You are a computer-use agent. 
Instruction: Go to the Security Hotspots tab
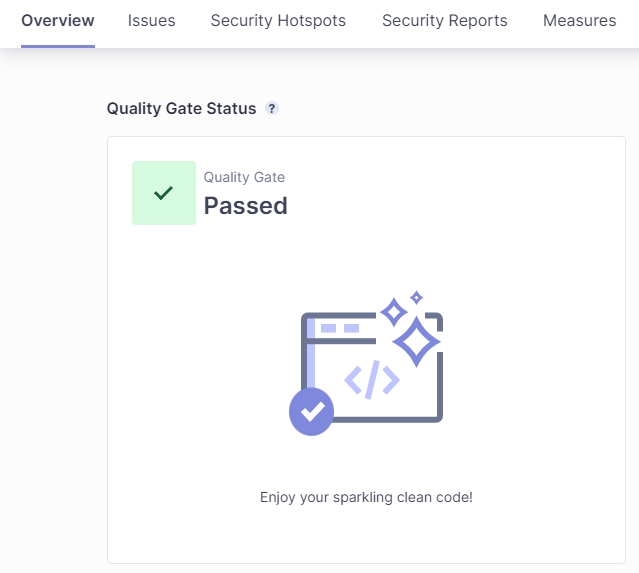[x=278, y=20]
